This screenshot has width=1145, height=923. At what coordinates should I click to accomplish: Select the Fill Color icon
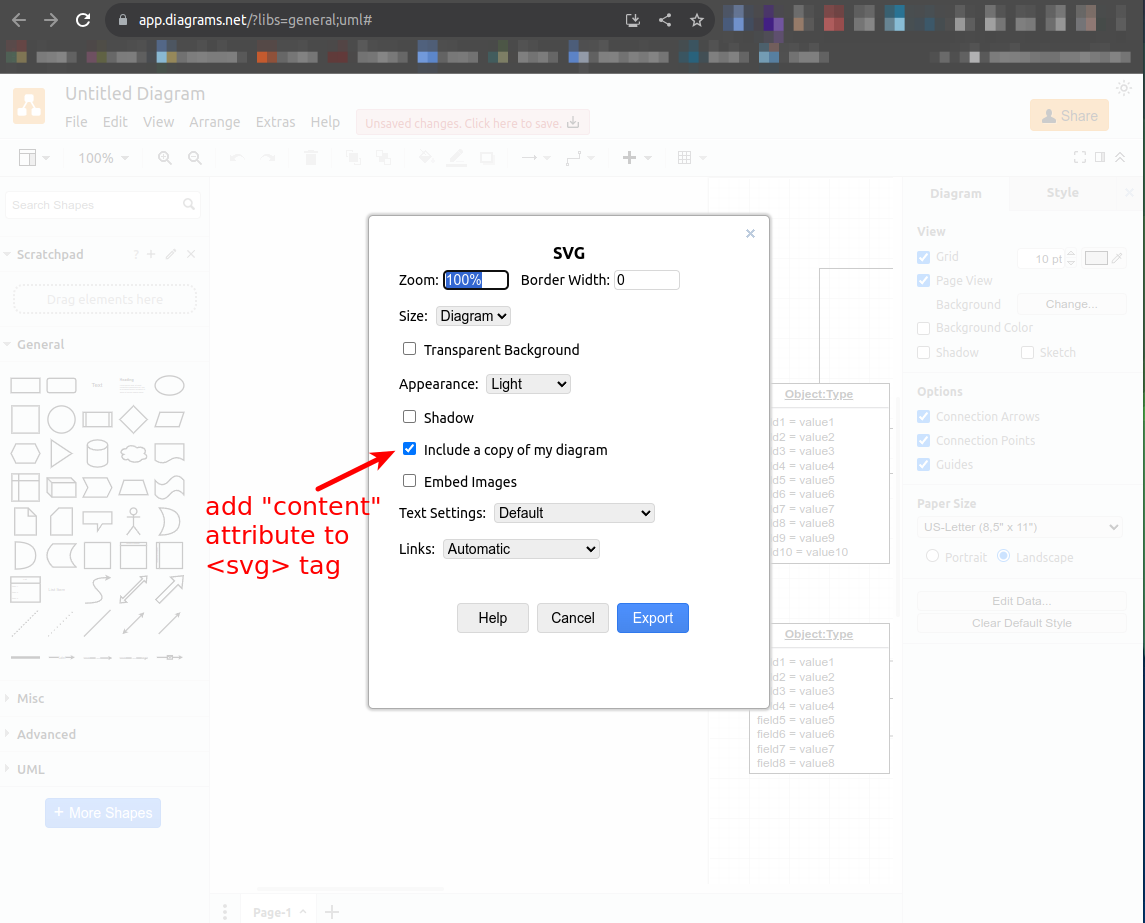coord(424,157)
